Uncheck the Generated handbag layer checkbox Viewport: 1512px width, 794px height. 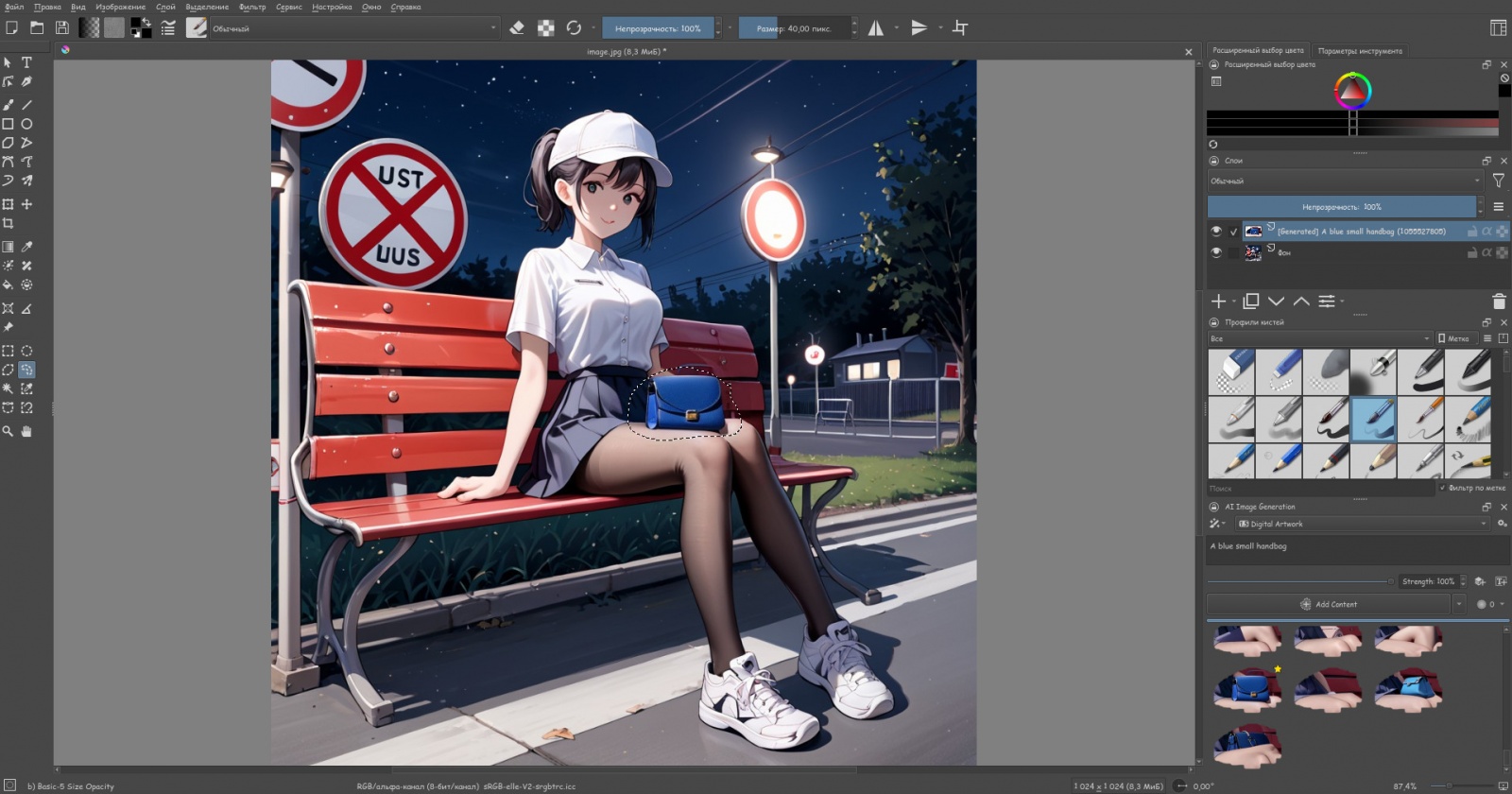[x=1233, y=232]
